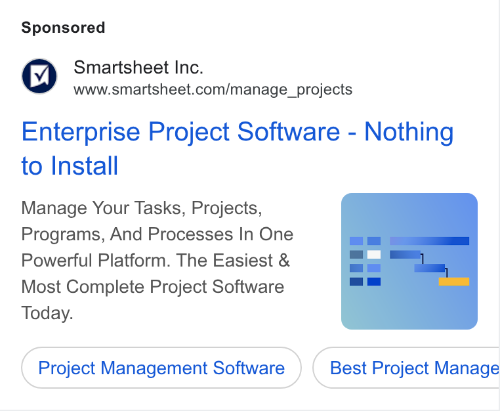This screenshot has height=411, width=500.
Task: Click the Sponsored label
Action: (63, 28)
